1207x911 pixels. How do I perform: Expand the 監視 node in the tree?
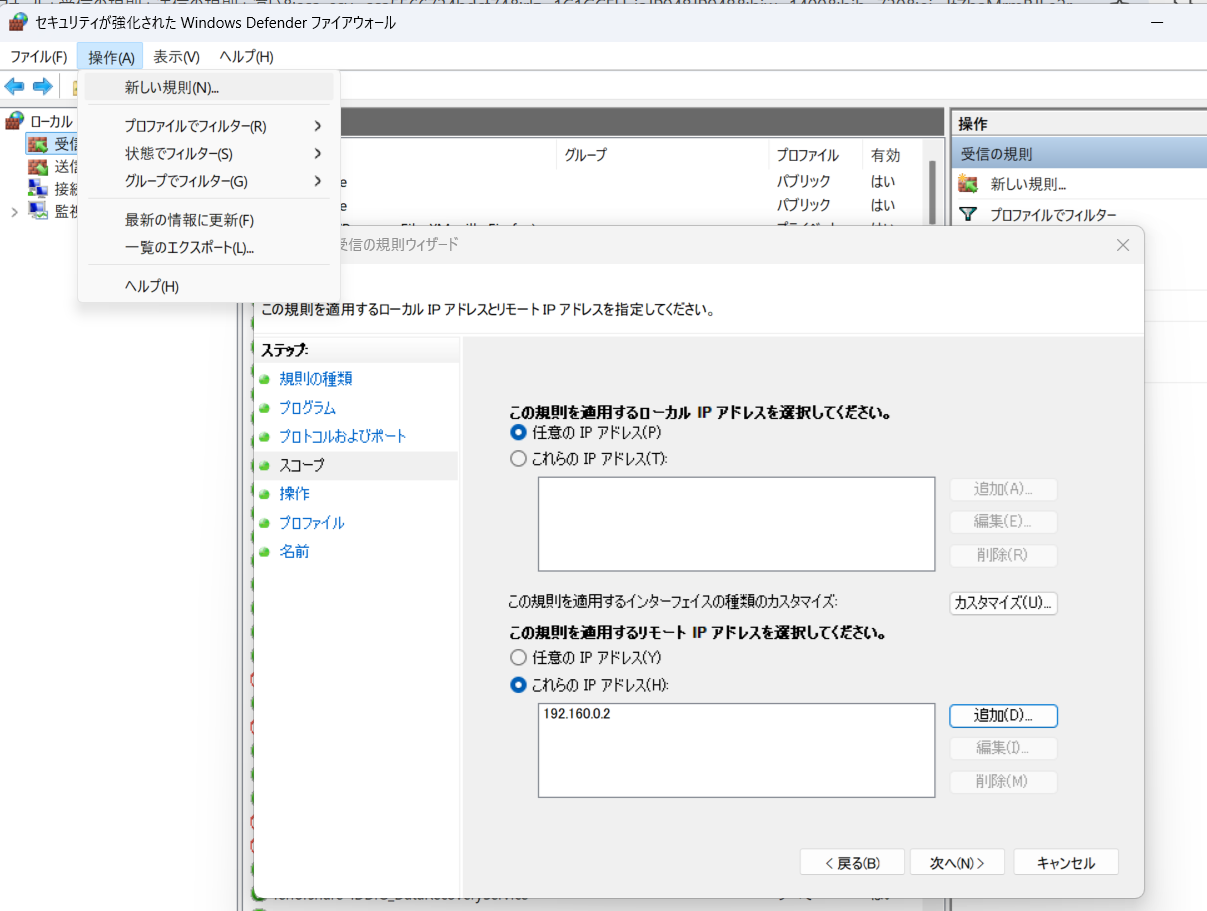14,211
